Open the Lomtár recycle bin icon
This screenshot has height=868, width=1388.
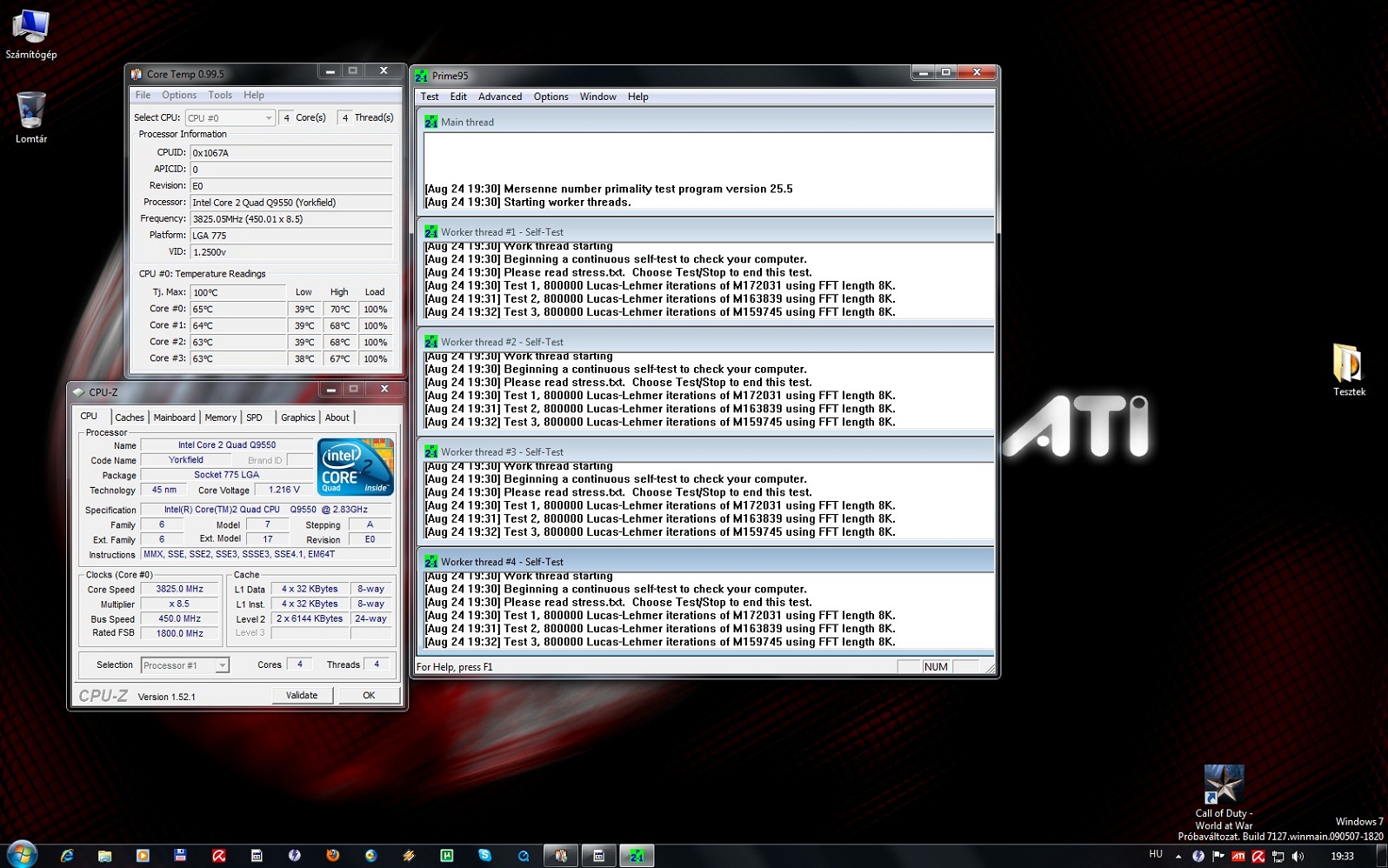31,117
